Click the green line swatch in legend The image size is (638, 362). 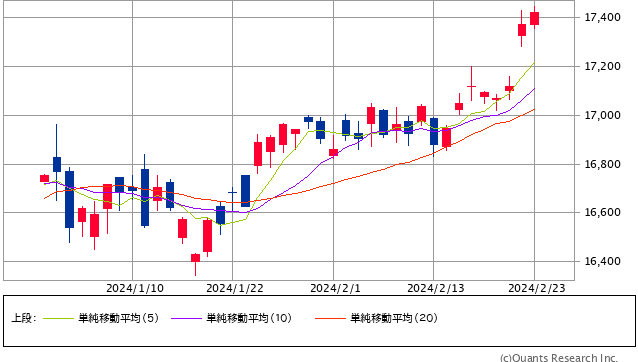click(x=59, y=318)
